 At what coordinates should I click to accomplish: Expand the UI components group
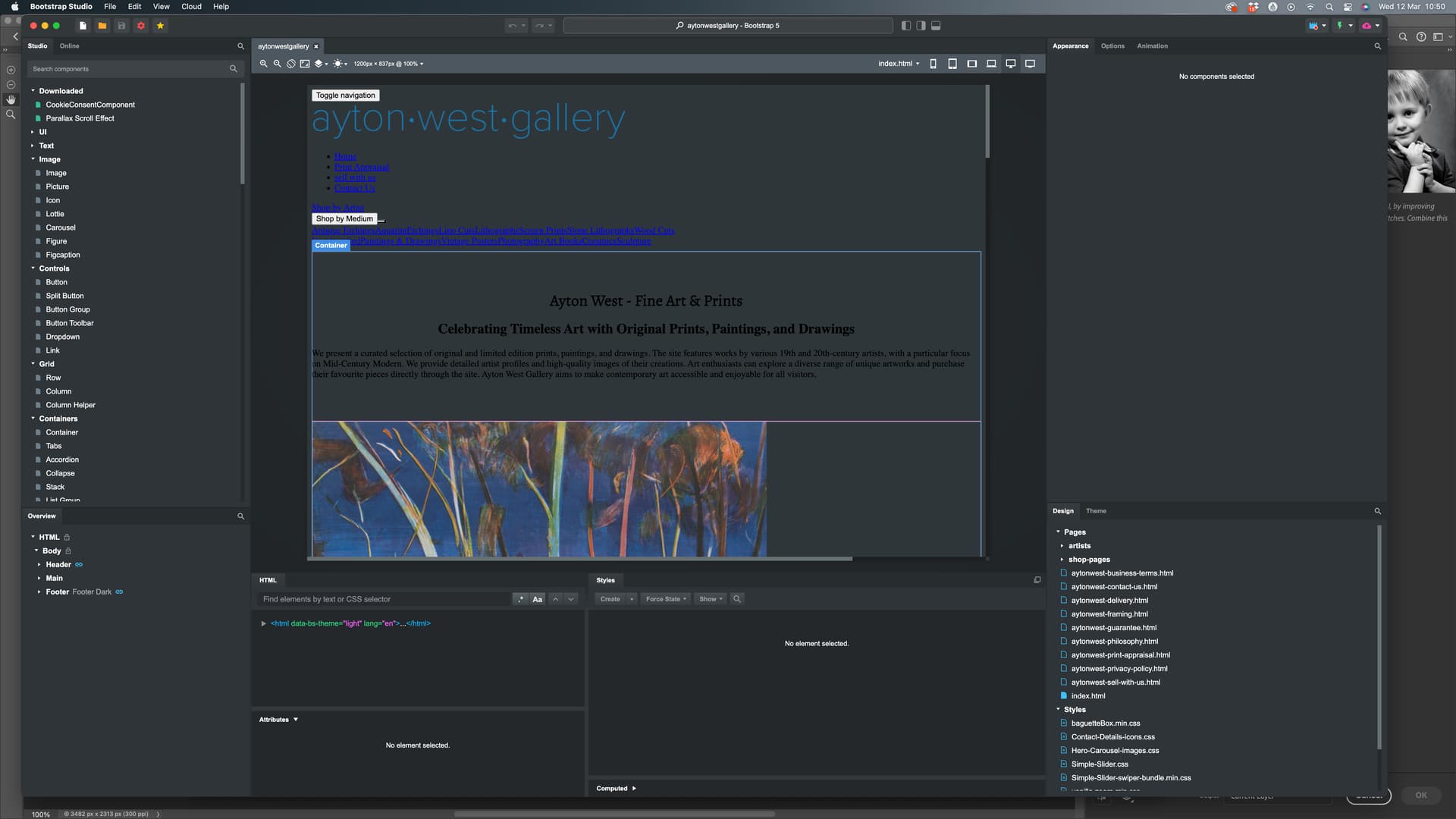pos(33,132)
